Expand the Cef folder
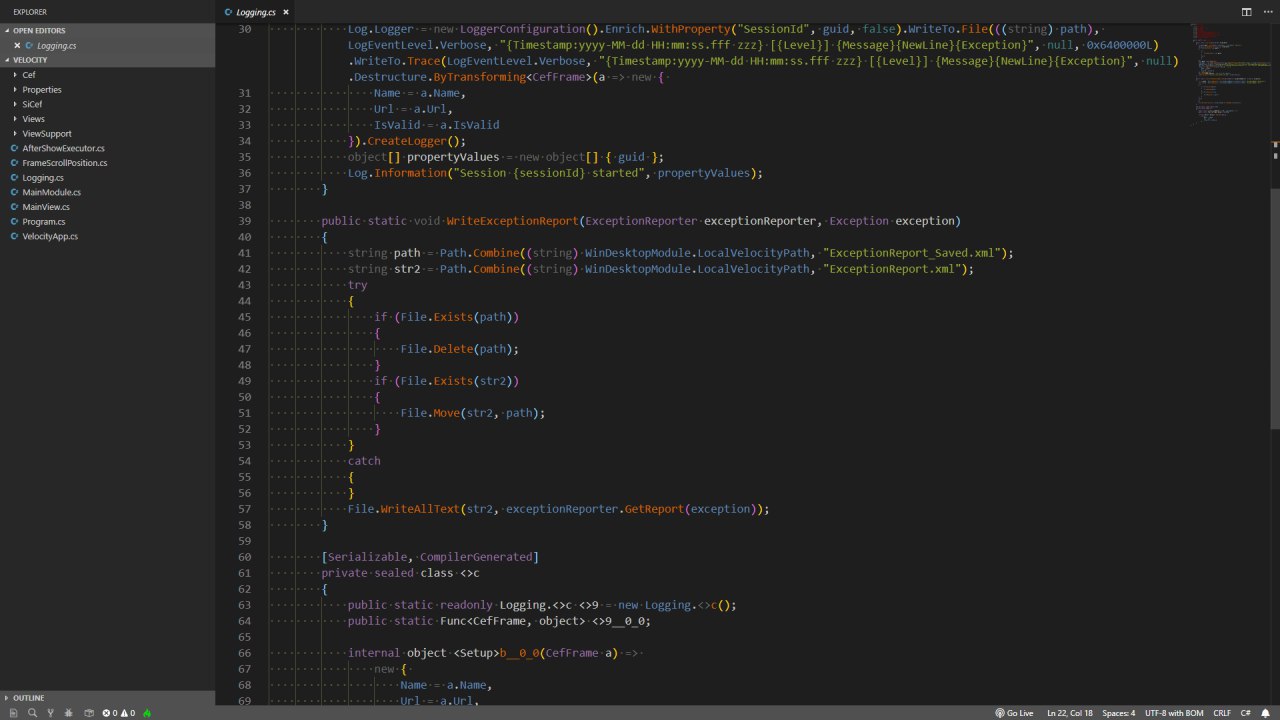1280x720 pixels. click(28, 75)
